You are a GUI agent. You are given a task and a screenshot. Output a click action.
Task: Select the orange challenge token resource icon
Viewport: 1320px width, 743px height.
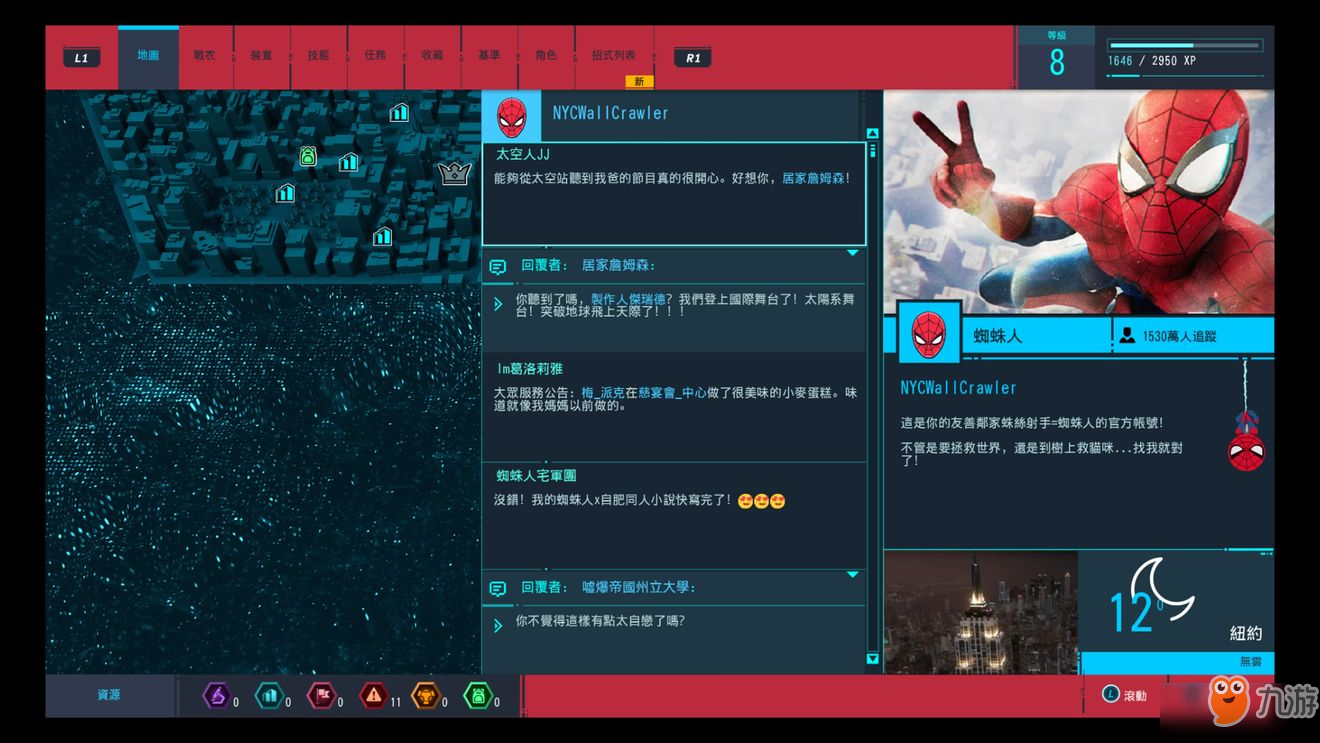426,695
